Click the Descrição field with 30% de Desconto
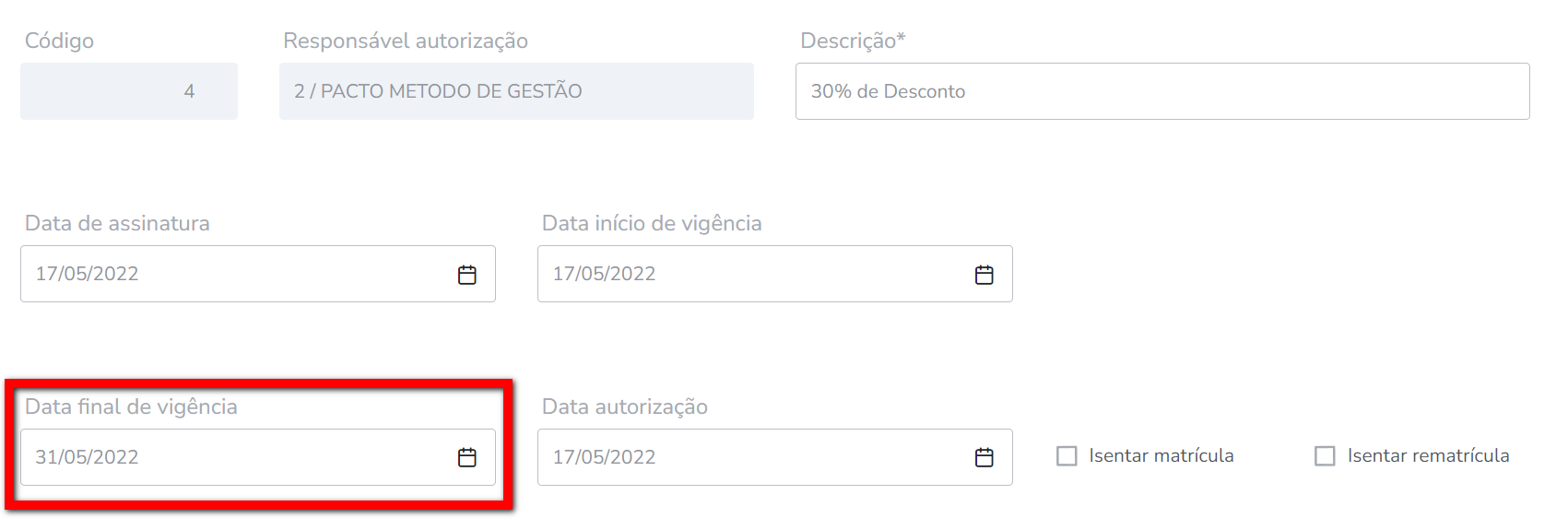Image resolution: width=1568 pixels, height=530 pixels. coord(1161,91)
